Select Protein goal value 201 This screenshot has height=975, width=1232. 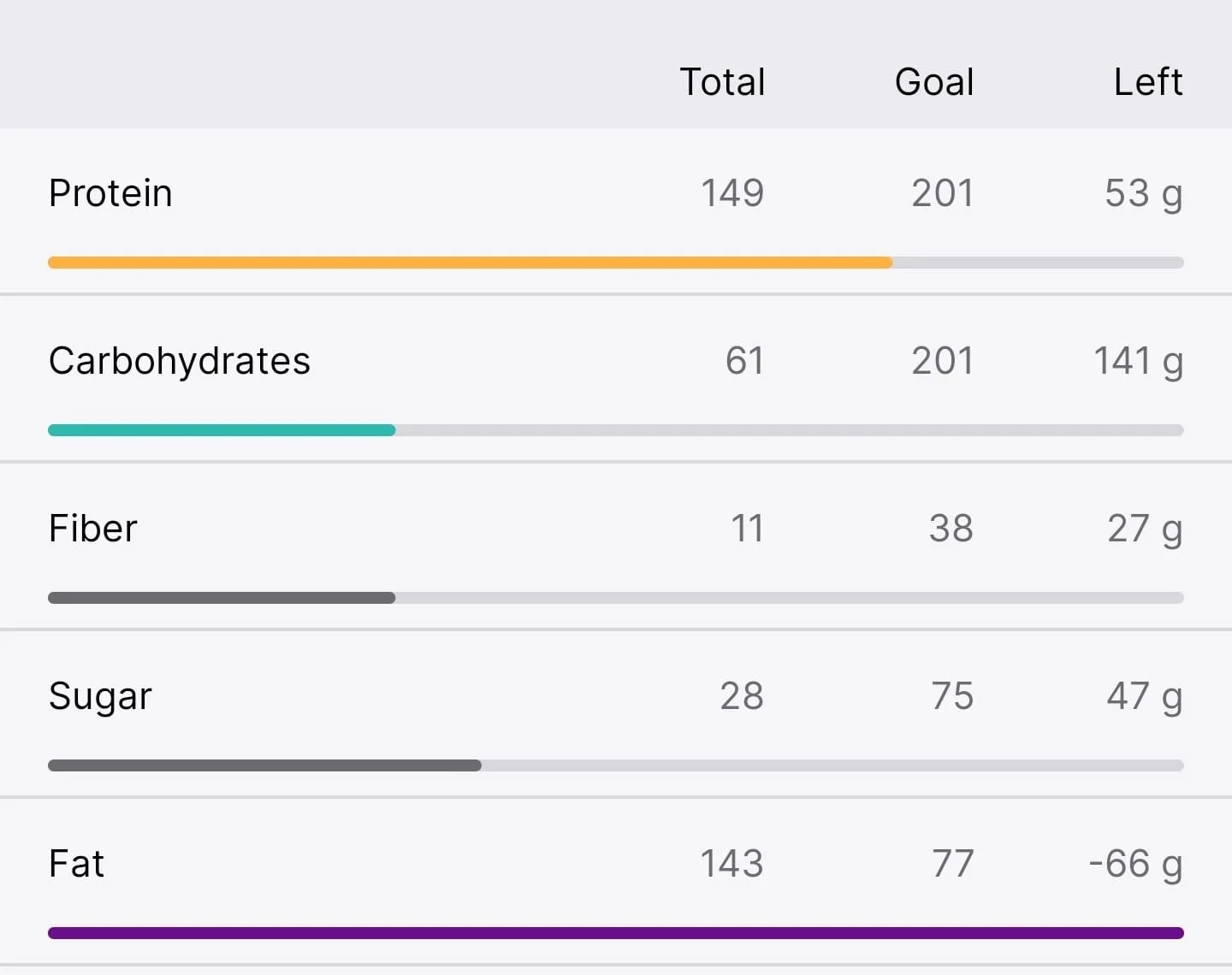tap(942, 193)
